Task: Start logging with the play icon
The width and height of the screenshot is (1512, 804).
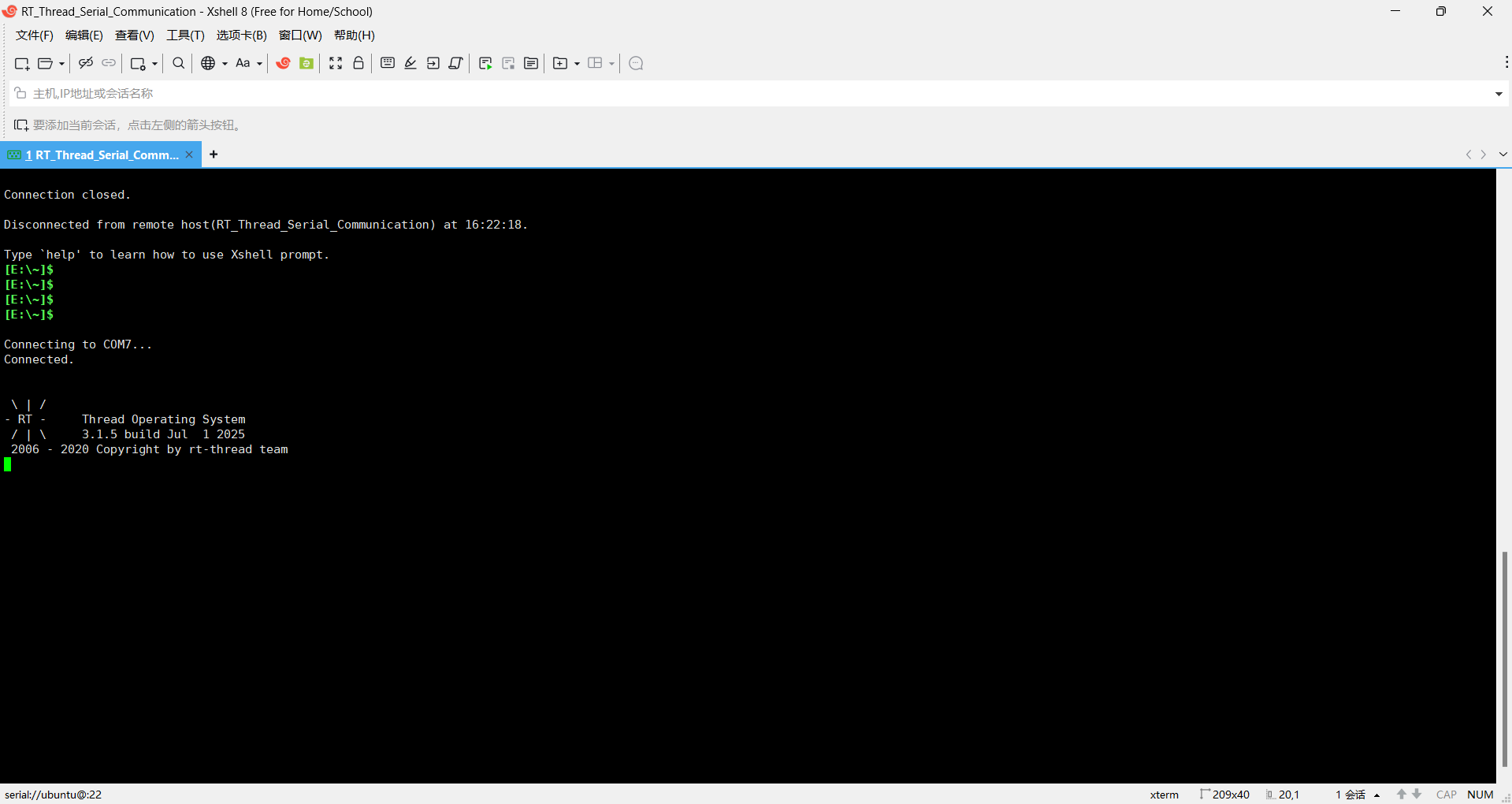Action: [x=485, y=63]
